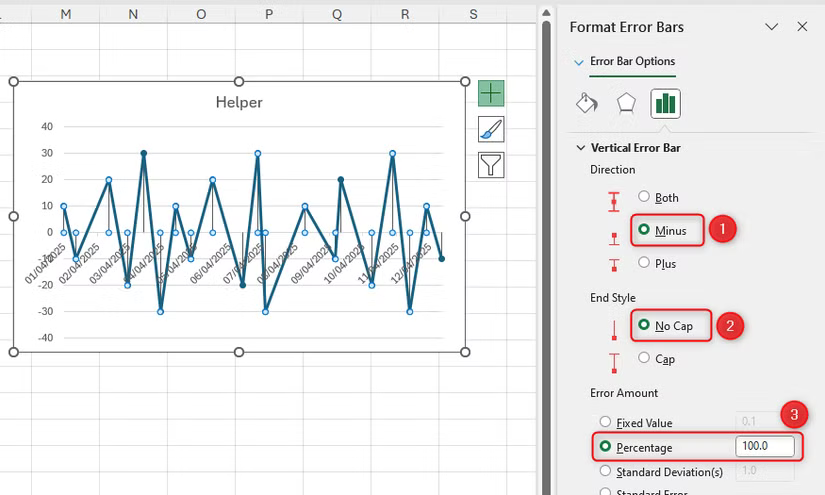The height and width of the screenshot is (495, 825).
Task: Select Minus direction radio button
Action: [643, 229]
